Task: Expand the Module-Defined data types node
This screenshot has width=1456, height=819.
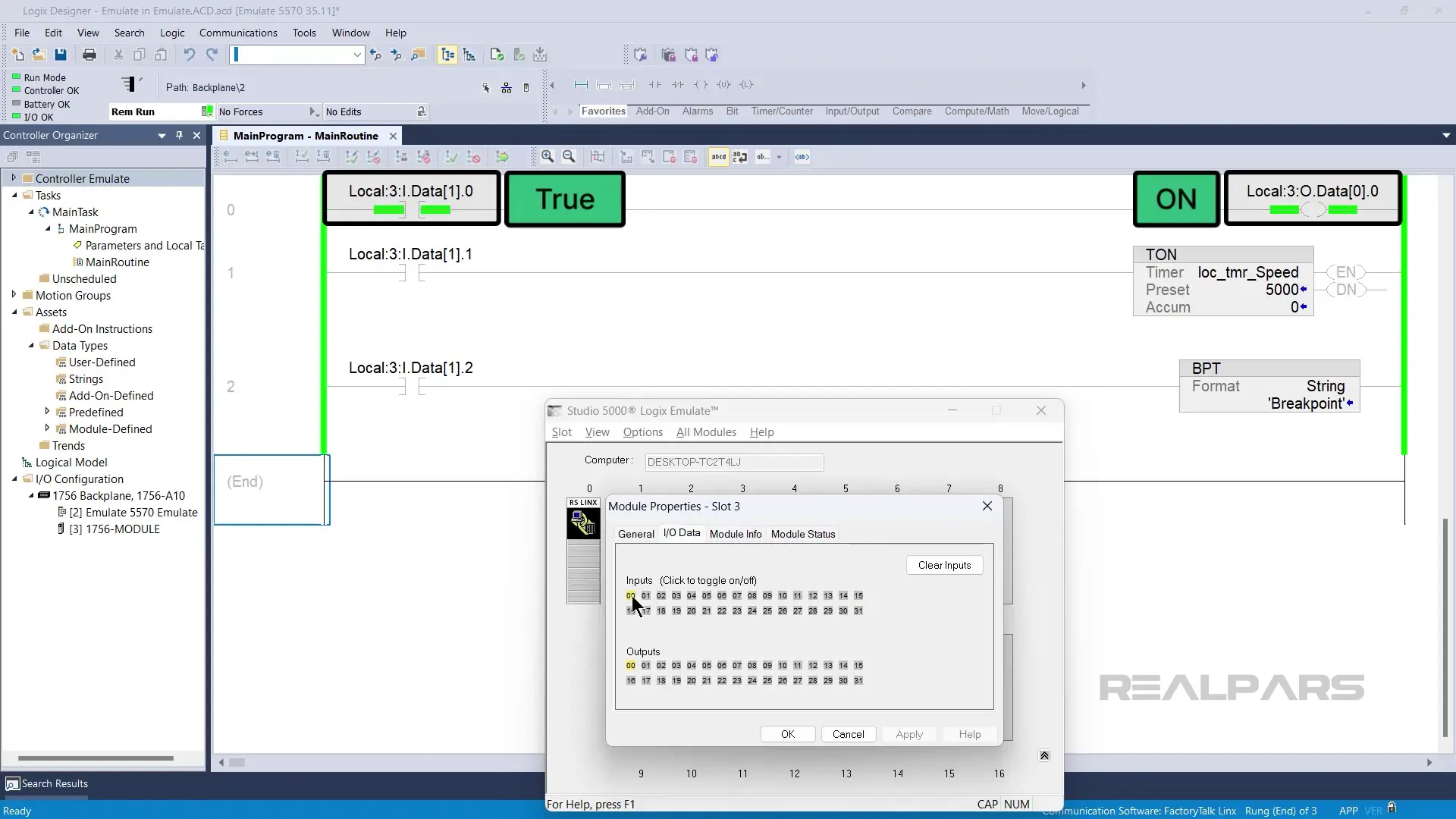Action: [47, 428]
